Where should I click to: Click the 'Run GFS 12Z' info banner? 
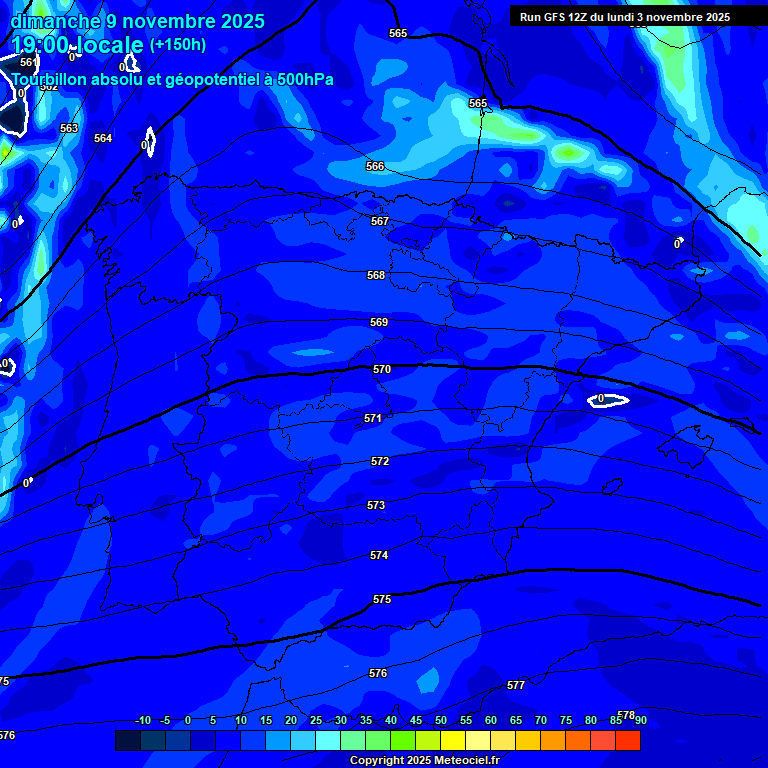(625, 17)
